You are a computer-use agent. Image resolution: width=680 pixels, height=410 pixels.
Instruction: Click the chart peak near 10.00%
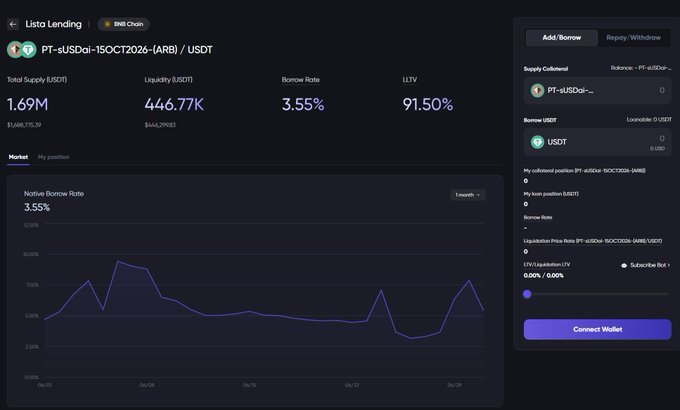[118, 261]
